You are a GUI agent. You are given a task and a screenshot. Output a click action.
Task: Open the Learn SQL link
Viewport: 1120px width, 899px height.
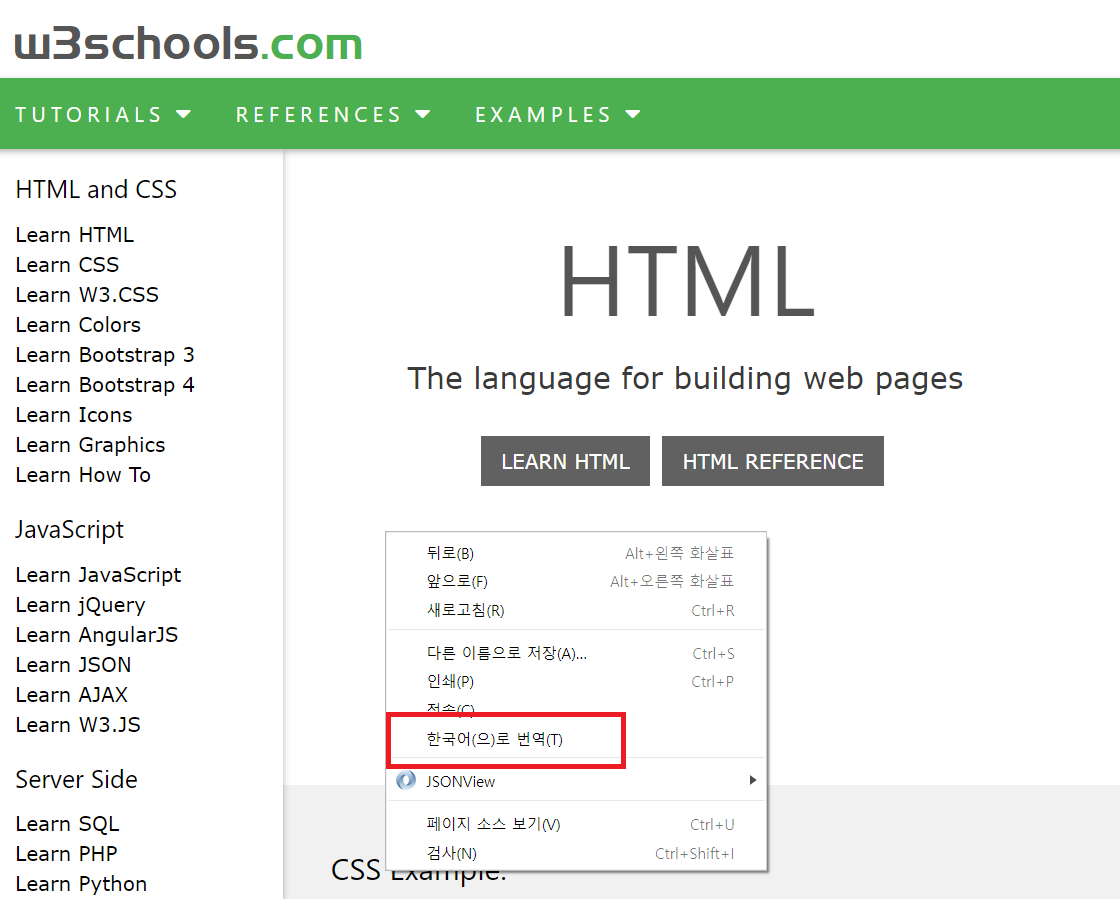click(67, 824)
